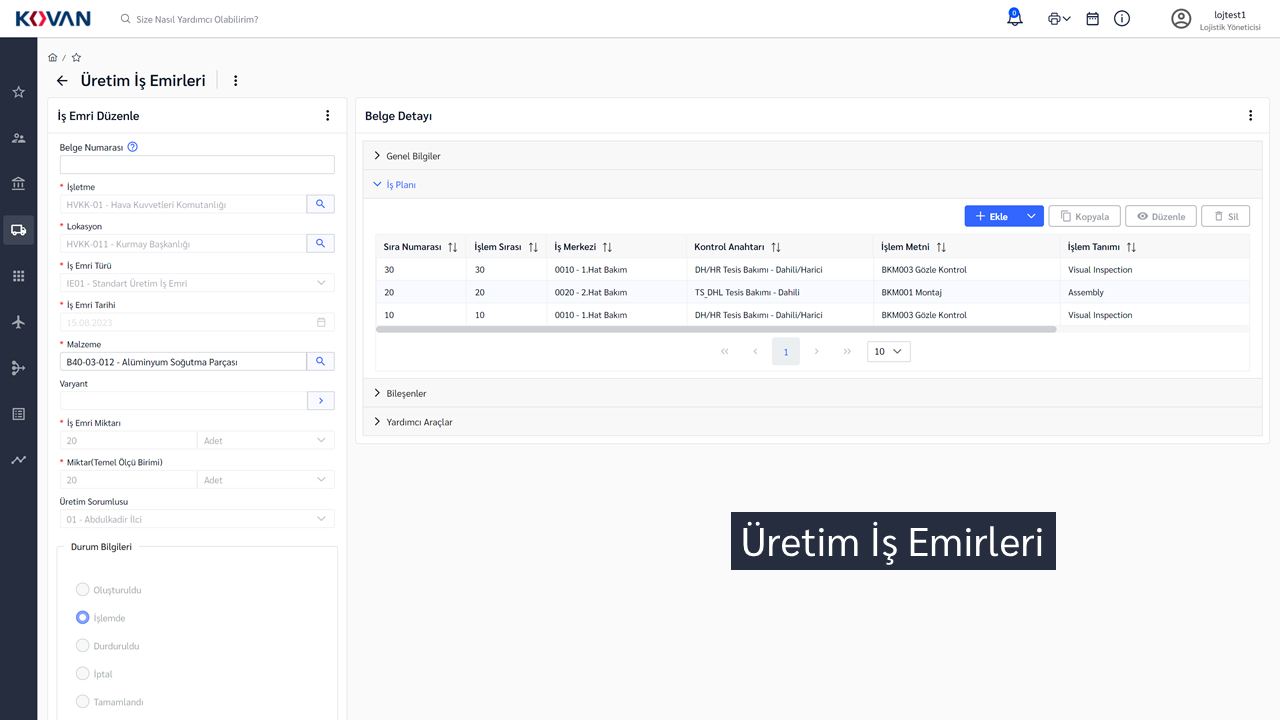
Task: Open the personnel icon in the sidebar
Action: (18, 138)
